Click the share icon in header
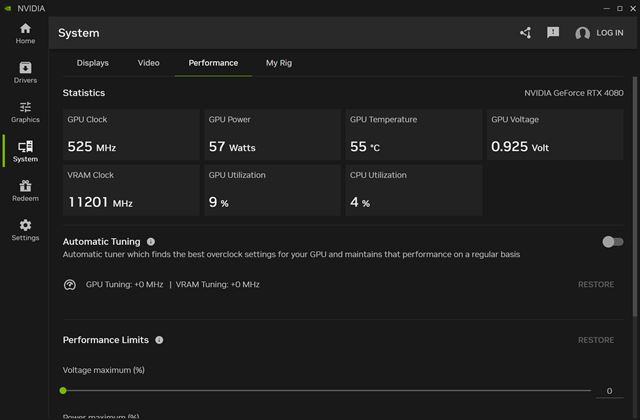The width and height of the screenshot is (640, 420). [526, 33]
